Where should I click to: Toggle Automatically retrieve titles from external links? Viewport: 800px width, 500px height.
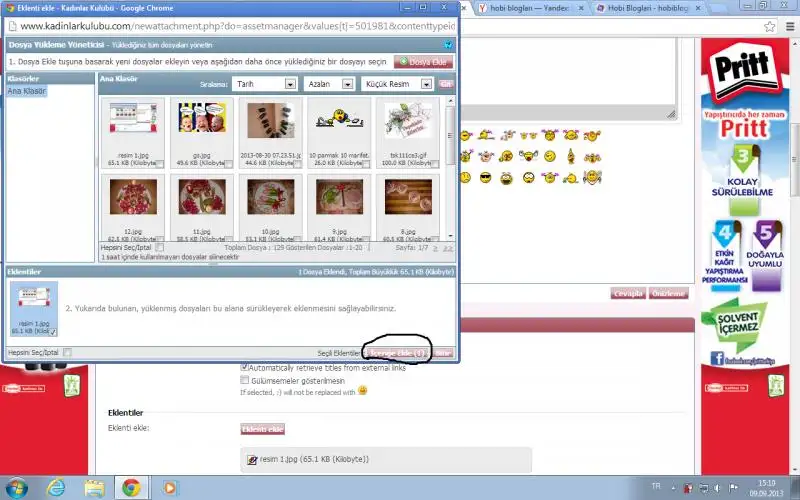(x=244, y=367)
